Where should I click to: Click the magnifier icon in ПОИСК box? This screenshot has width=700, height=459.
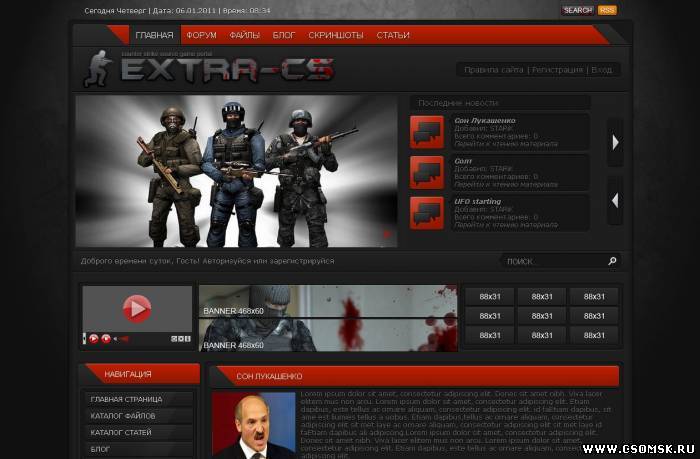612,261
